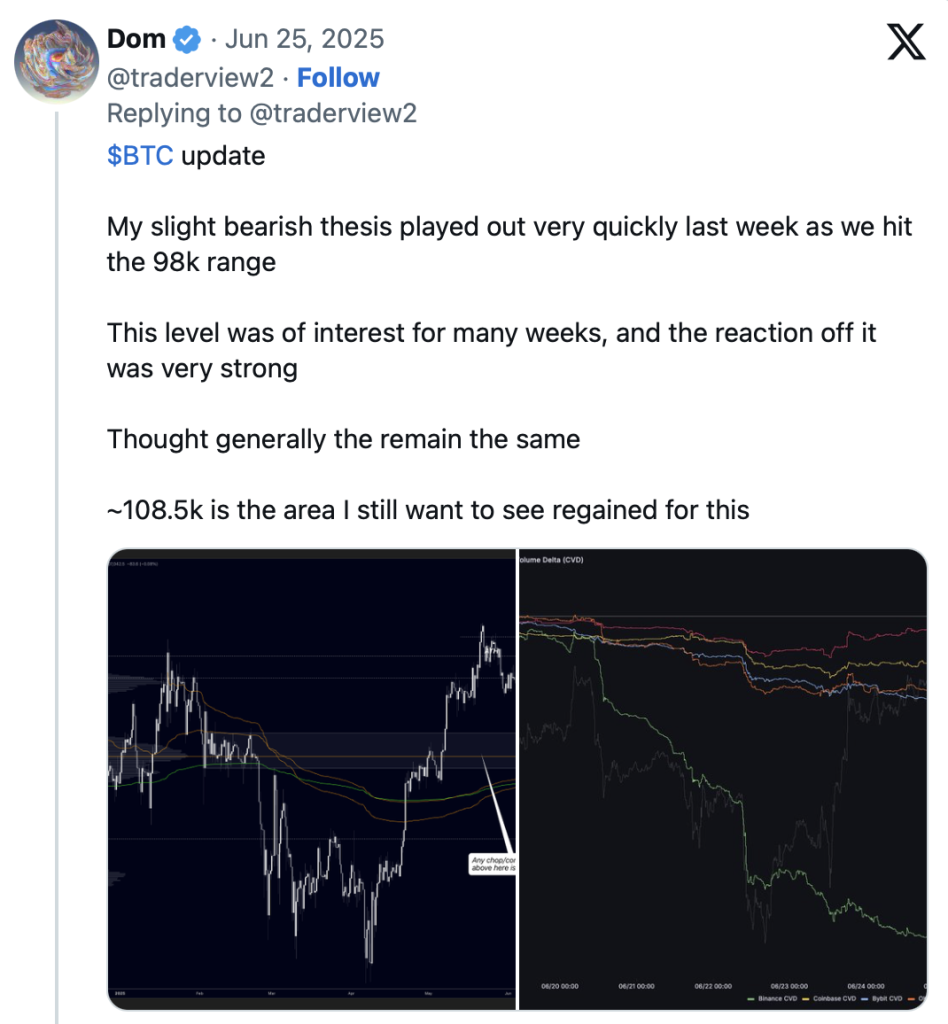The image size is (948, 1024).
Task: Open the $BTC cashtag
Action: (x=140, y=155)
